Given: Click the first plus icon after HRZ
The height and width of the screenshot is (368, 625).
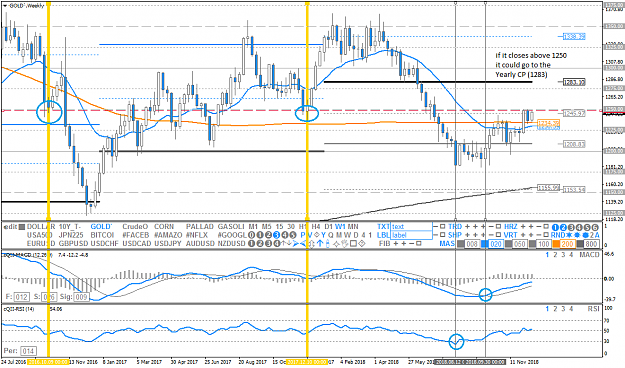Looking at the screenshot, I should pyautogui.click(x=523, y=226).
